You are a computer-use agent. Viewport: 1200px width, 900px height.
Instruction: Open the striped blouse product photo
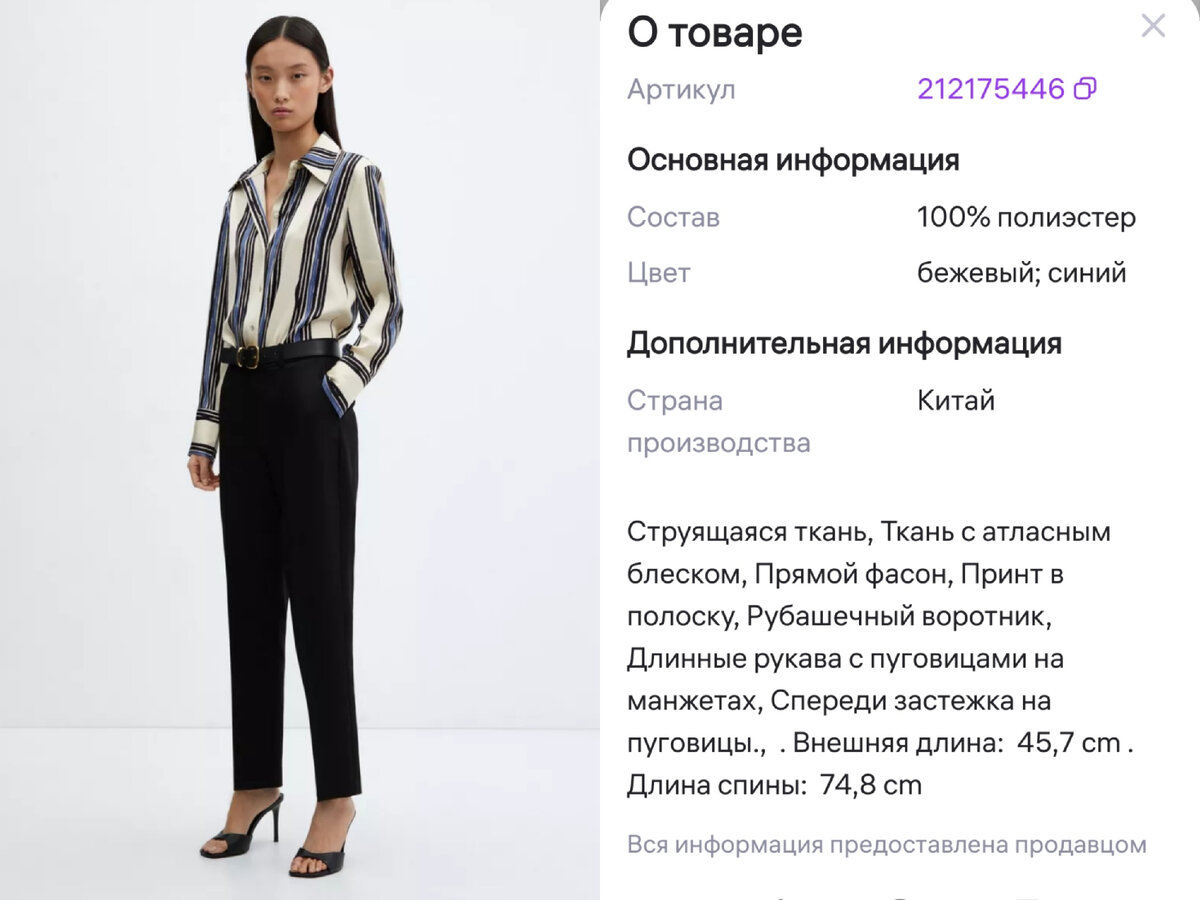[x=300, y=450]
